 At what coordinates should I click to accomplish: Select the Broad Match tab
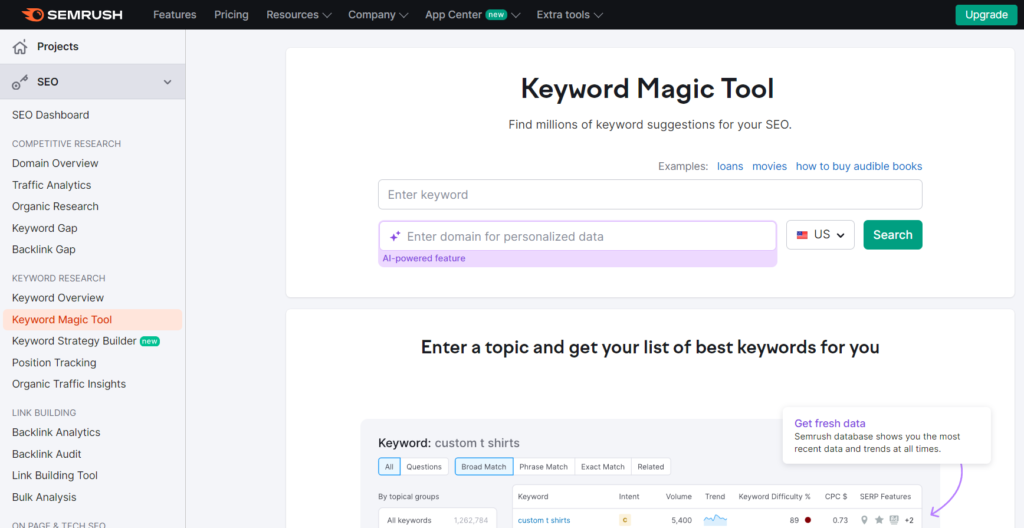(484, 467)
